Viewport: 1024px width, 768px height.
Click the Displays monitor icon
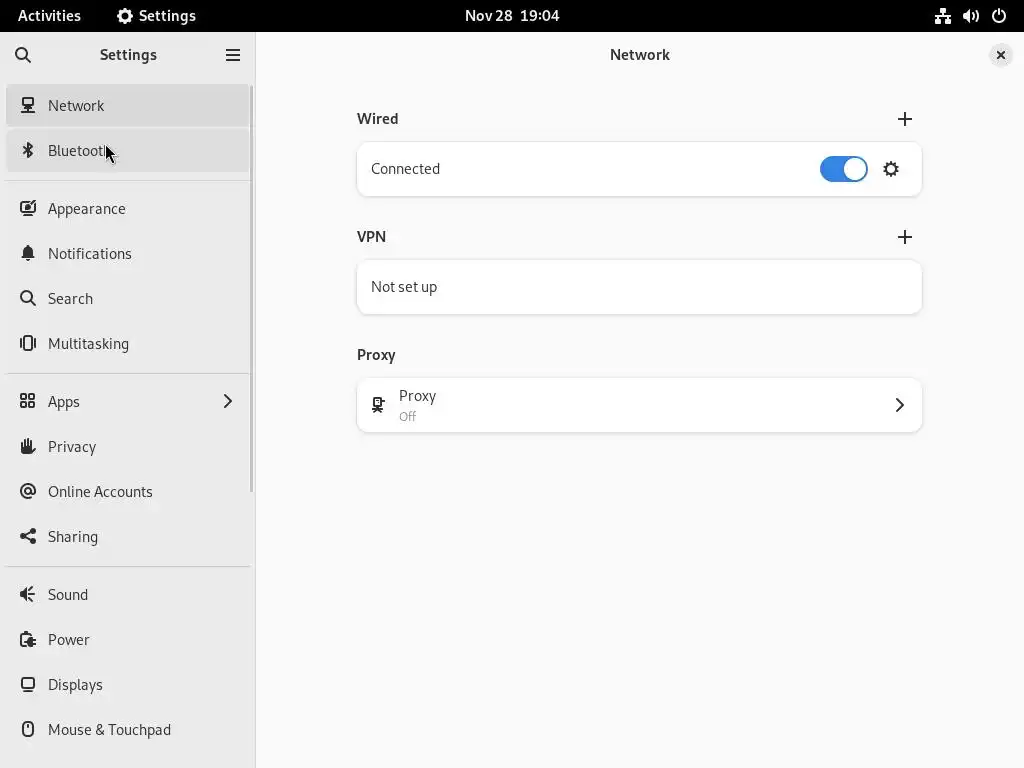(27, 684)
